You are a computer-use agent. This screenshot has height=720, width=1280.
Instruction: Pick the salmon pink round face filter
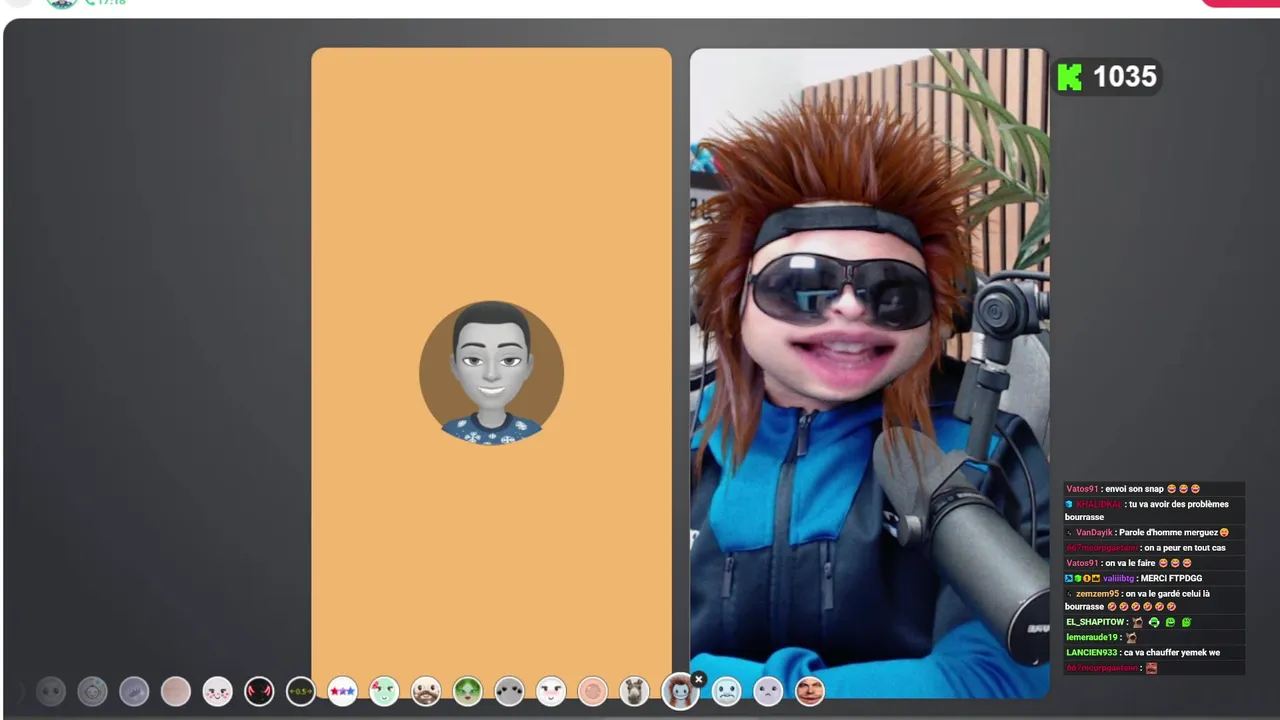[592, 691]
